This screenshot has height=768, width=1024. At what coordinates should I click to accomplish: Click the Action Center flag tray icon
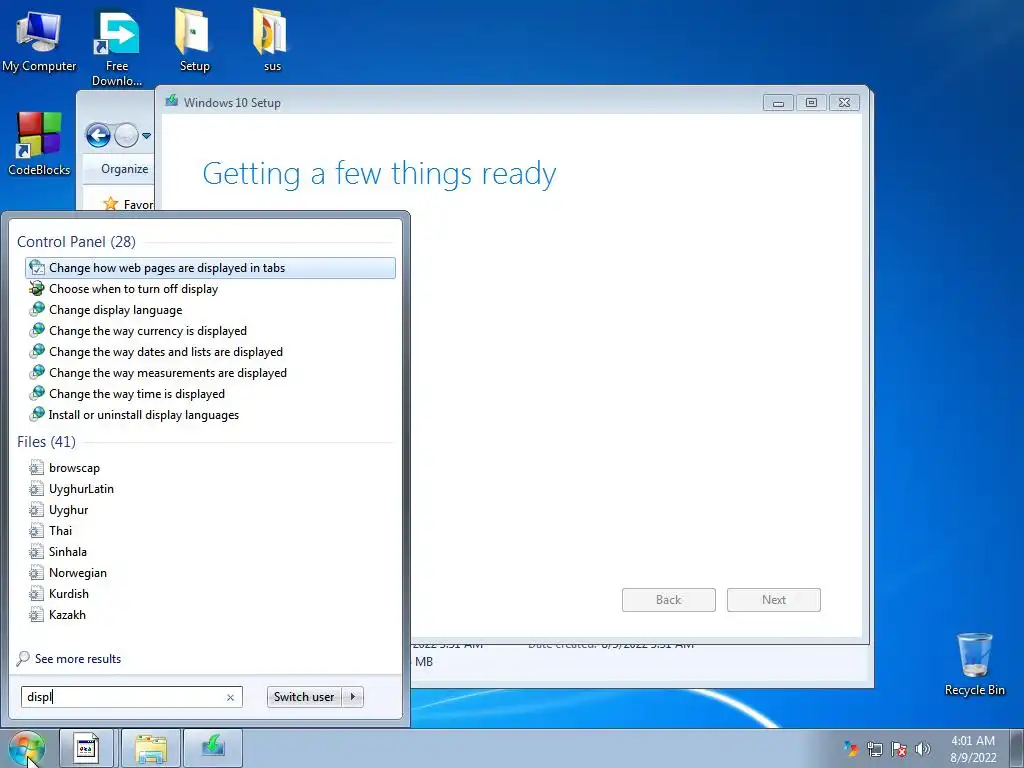click(x=899, y=749)
